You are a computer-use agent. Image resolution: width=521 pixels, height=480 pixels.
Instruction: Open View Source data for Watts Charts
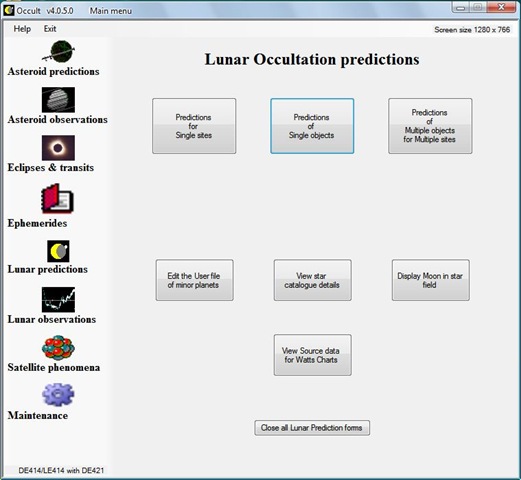tap(313, 355)
